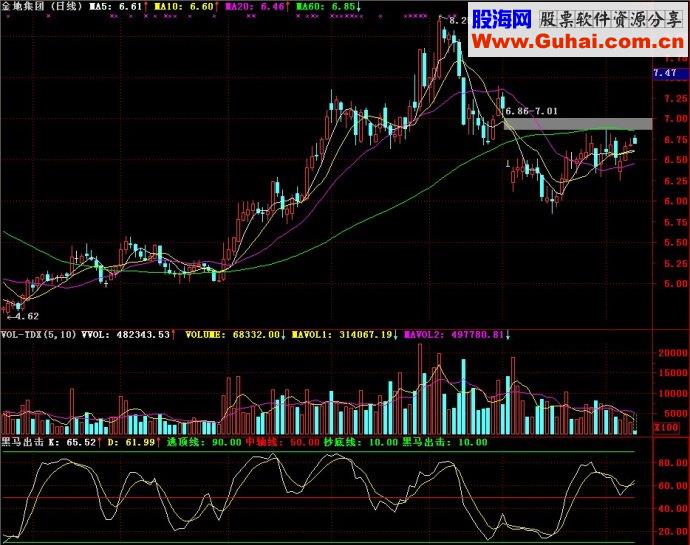Image resolution: width=690 pixels, height=545 pixels.
Task: Click the 20.00 oscillator axis label
Action: pos(673,531)
